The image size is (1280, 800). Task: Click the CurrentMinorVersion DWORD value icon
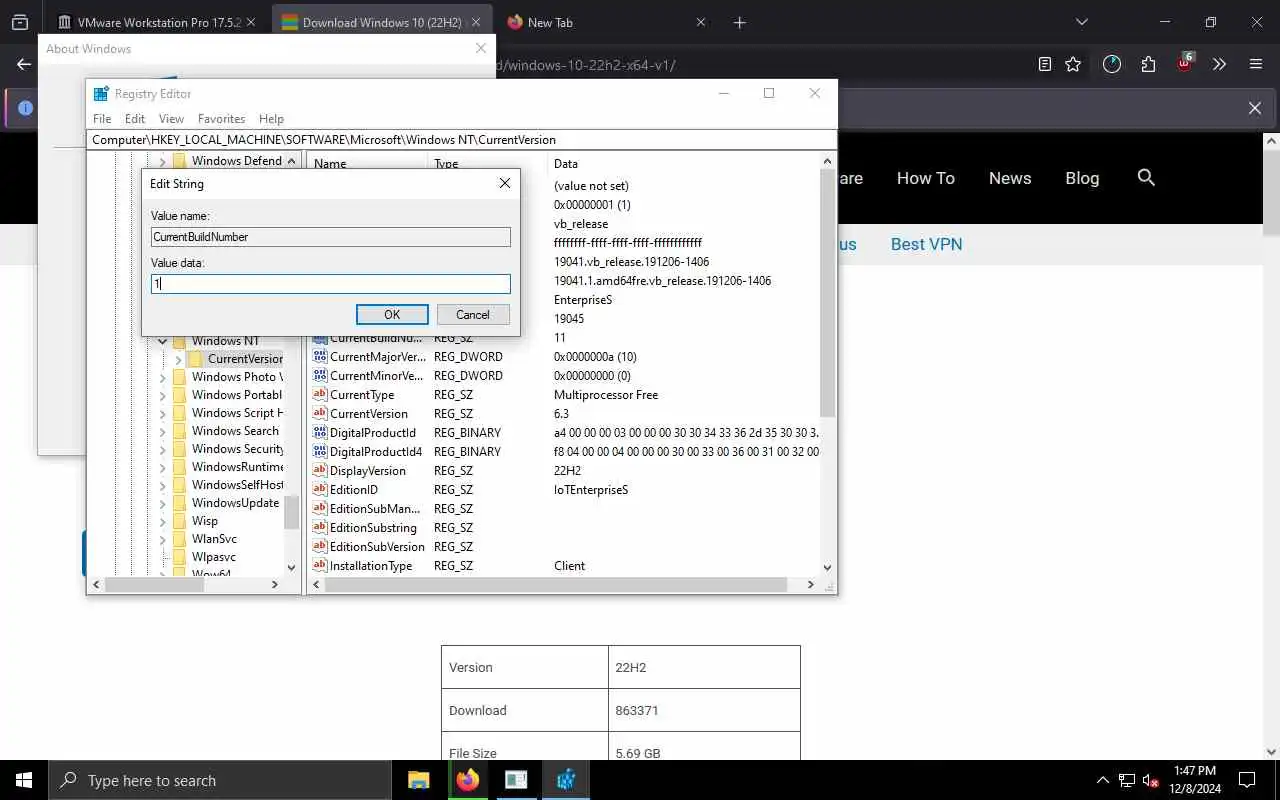pyautogui.click(x=320, y=375)
